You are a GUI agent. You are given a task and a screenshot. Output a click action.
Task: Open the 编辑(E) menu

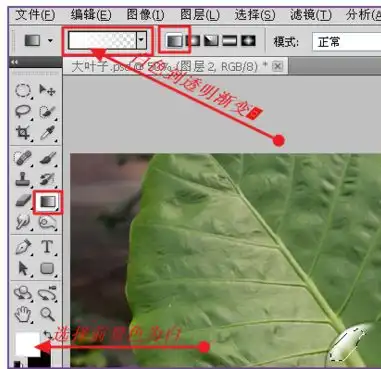click(x=91, y=15)
